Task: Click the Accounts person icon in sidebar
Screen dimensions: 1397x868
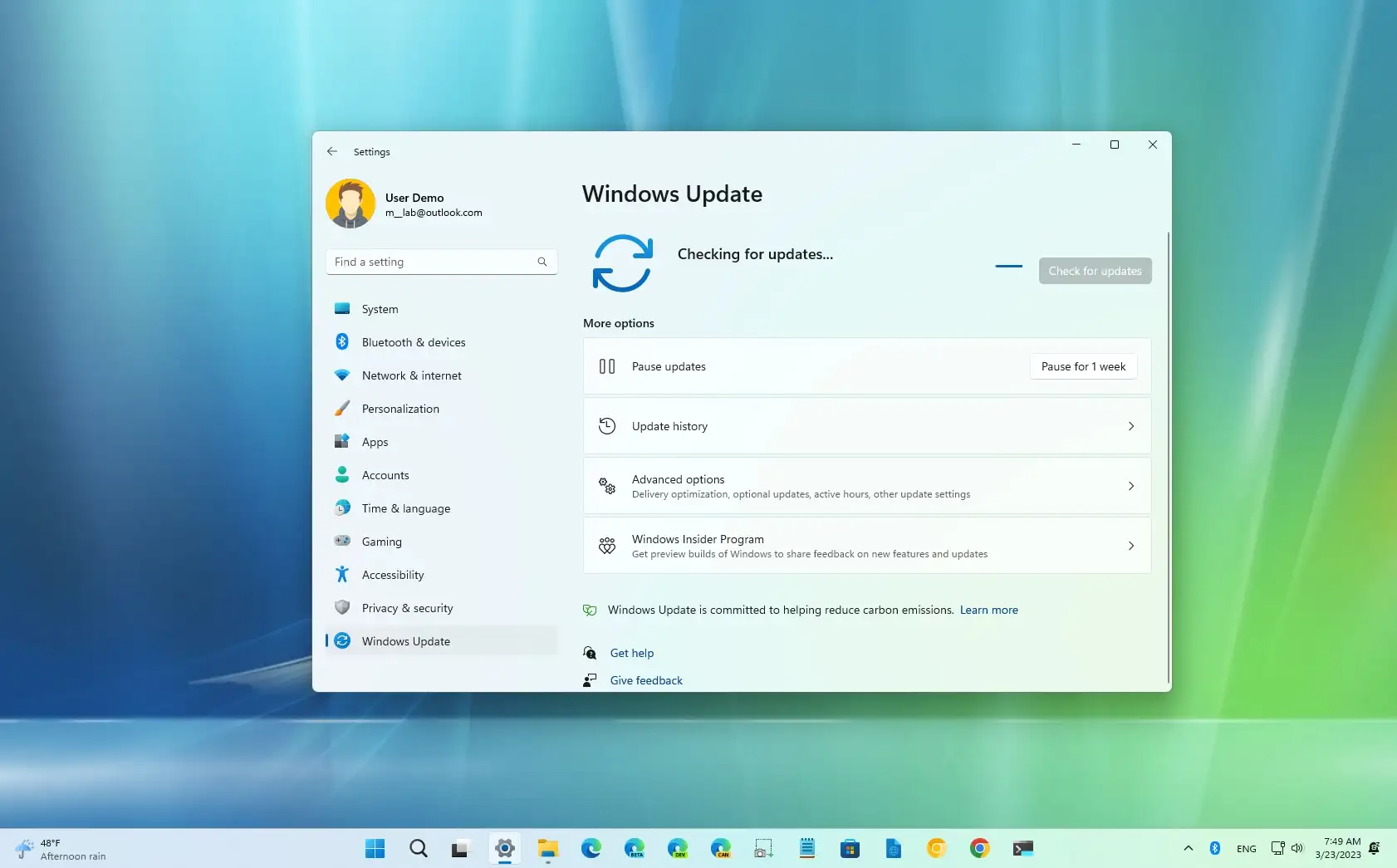Action: 342,475
